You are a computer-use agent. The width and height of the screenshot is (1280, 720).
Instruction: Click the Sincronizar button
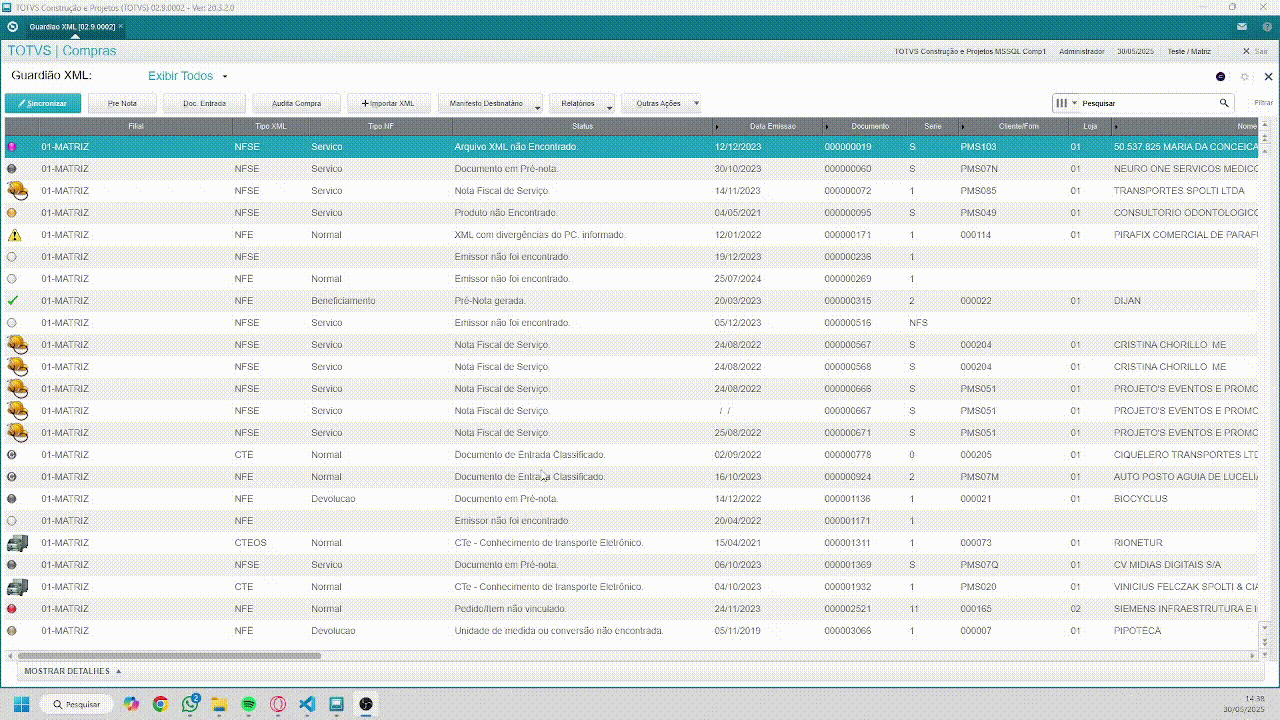pyautogui.click(x=43, y=104)
